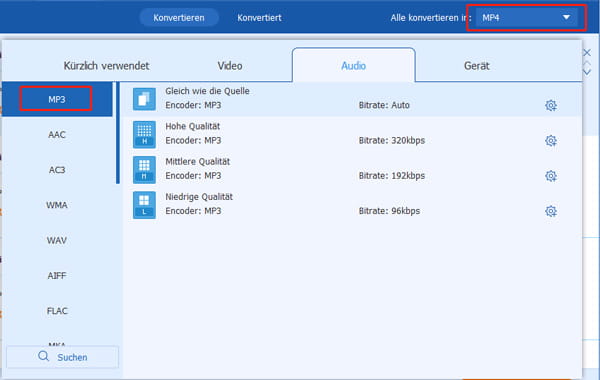The image size is (600, 380).
Task: Click the Bitrate: 96kbps value
Action: click(x=389, y=211)
